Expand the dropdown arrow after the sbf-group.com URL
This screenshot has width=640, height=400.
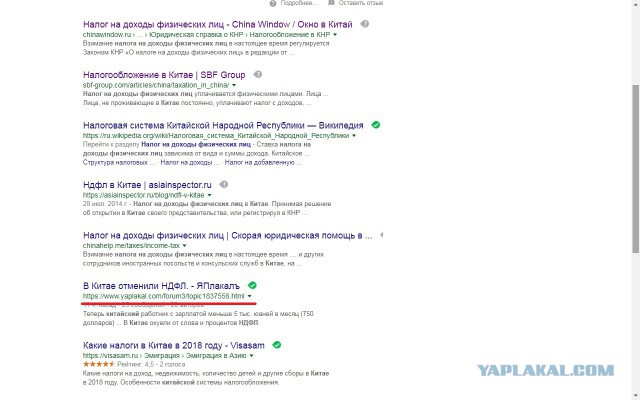click(x=234, y=85)
